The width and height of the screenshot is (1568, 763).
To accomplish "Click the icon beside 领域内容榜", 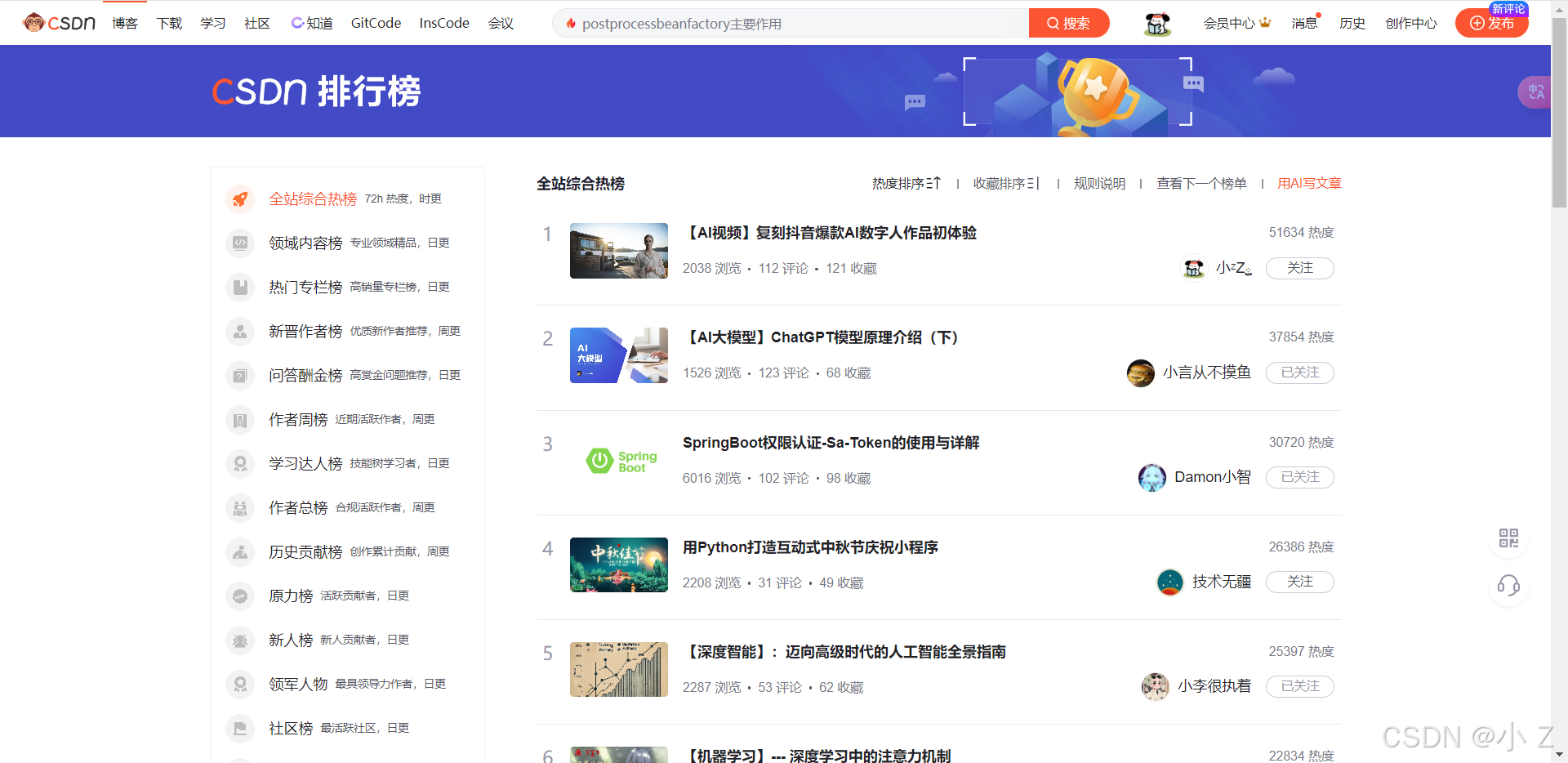I will (240, 243).
